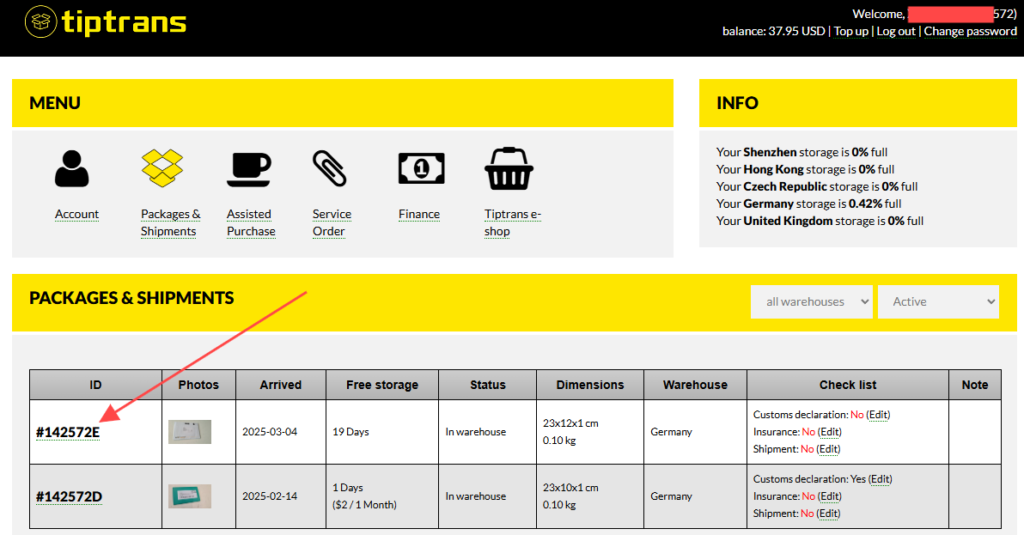Click the Photos column header
Screen dimensions: 1024x535
tap(199, 385)
